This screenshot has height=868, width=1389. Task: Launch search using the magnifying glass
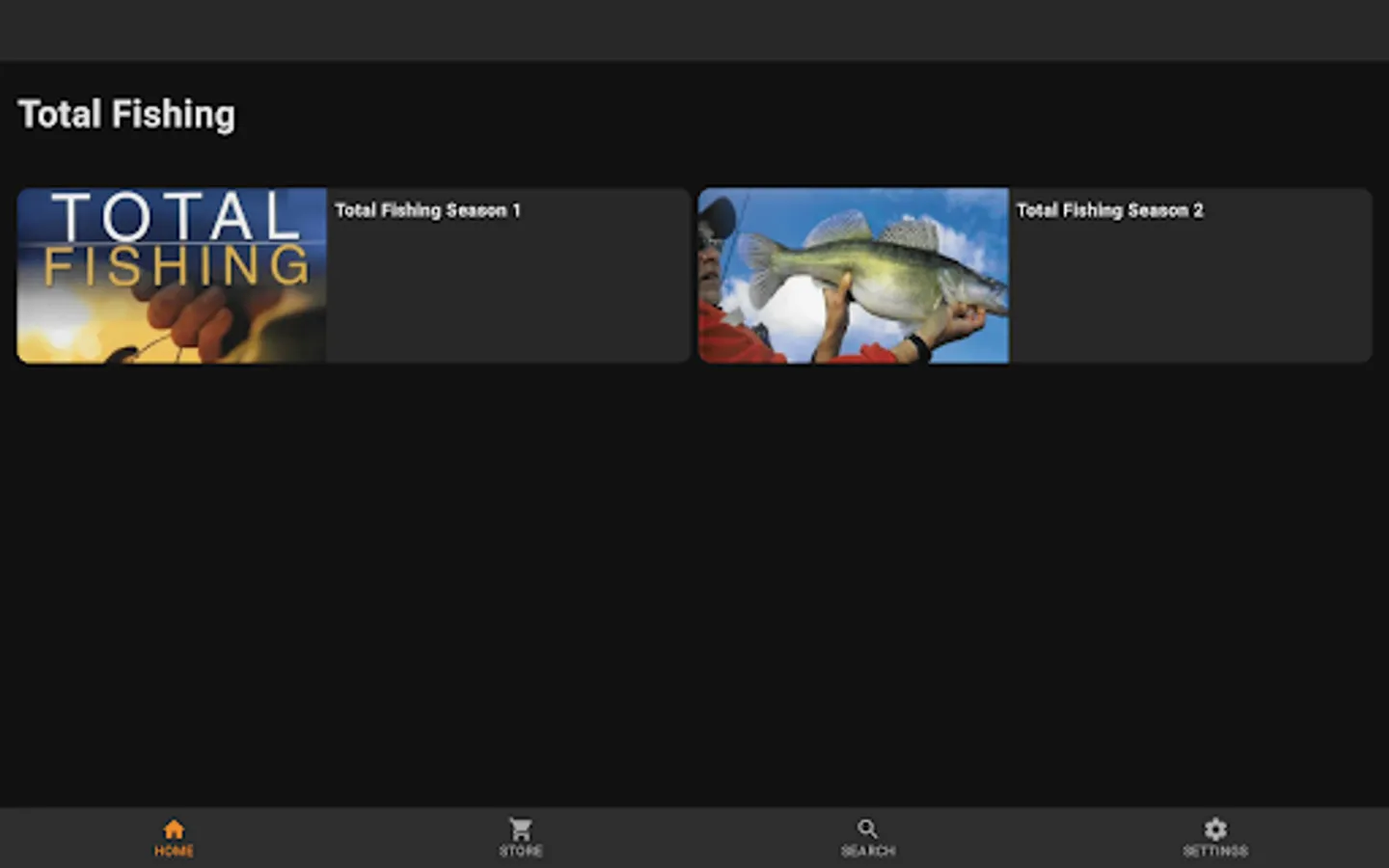(867, 827)
